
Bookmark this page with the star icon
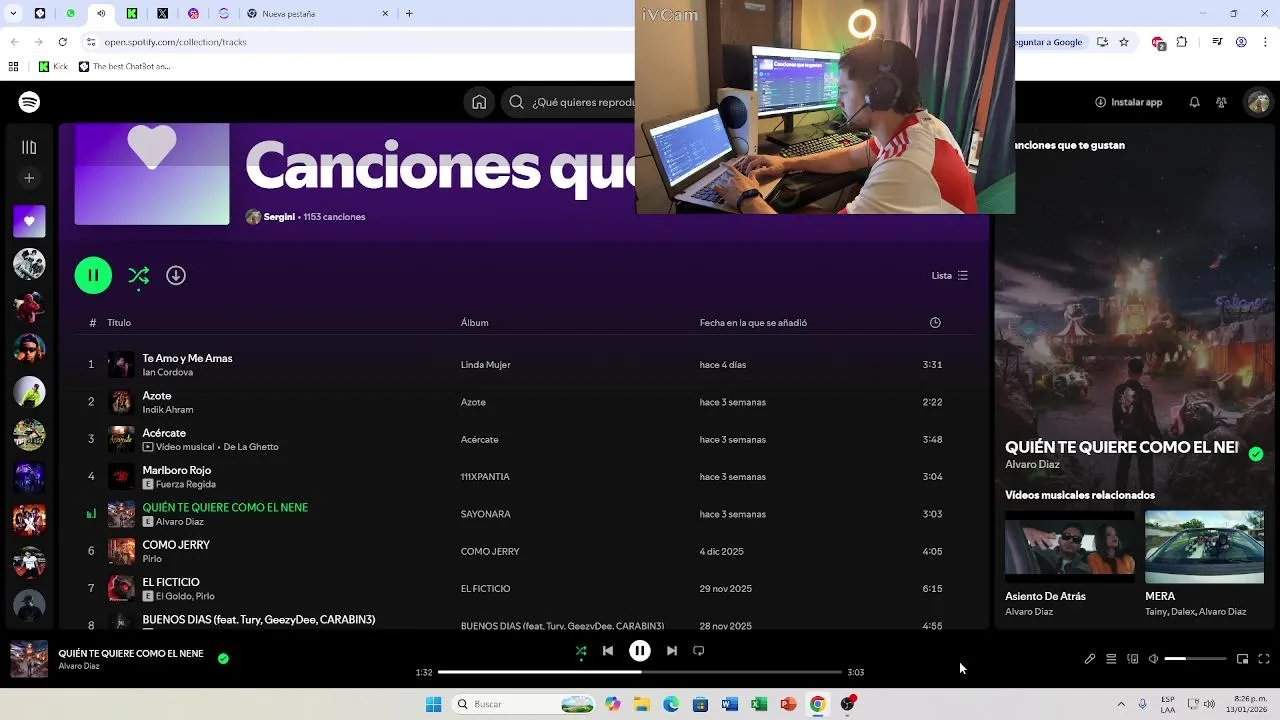1124,42
